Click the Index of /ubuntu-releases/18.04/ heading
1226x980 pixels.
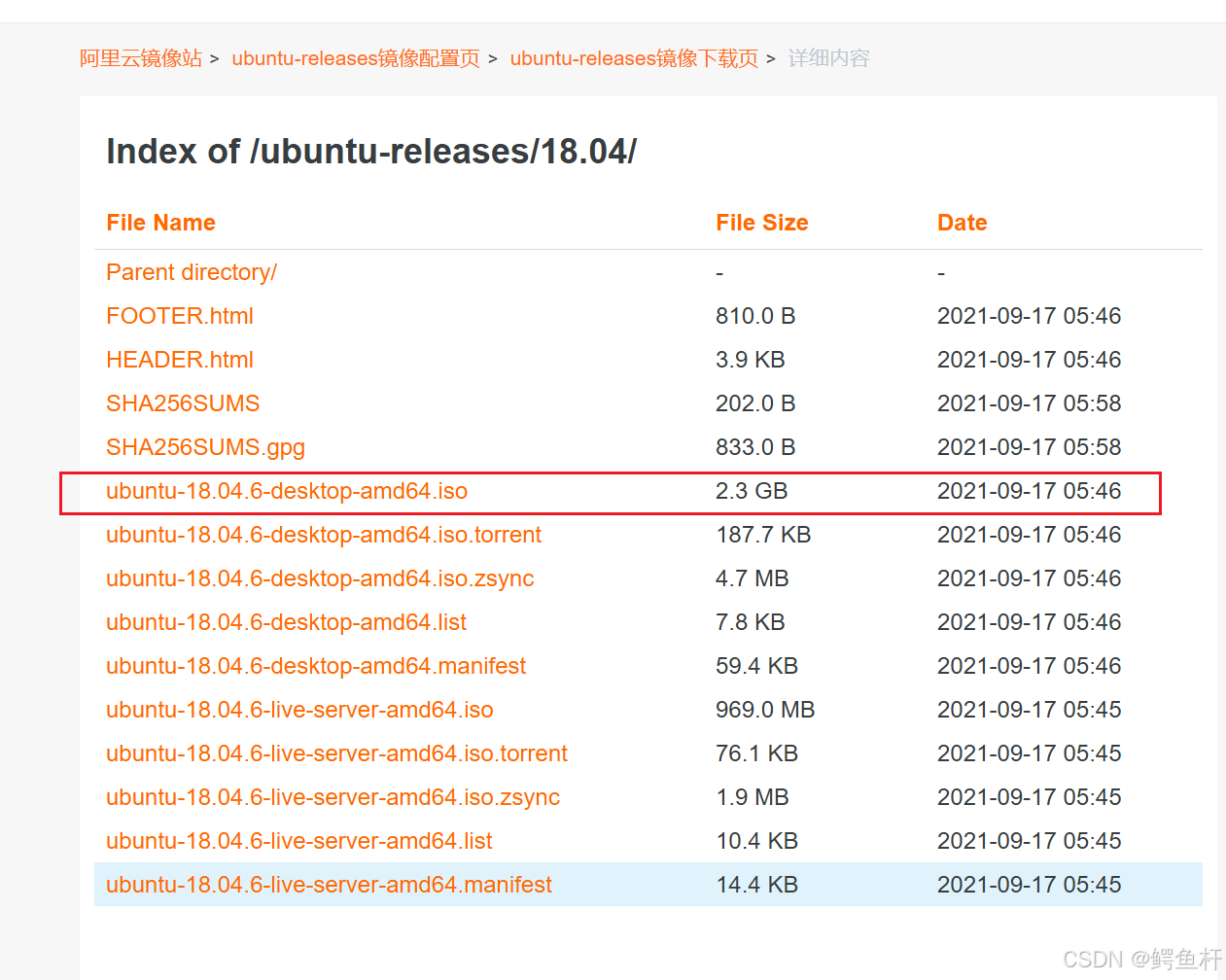click(x=371, y=152)
